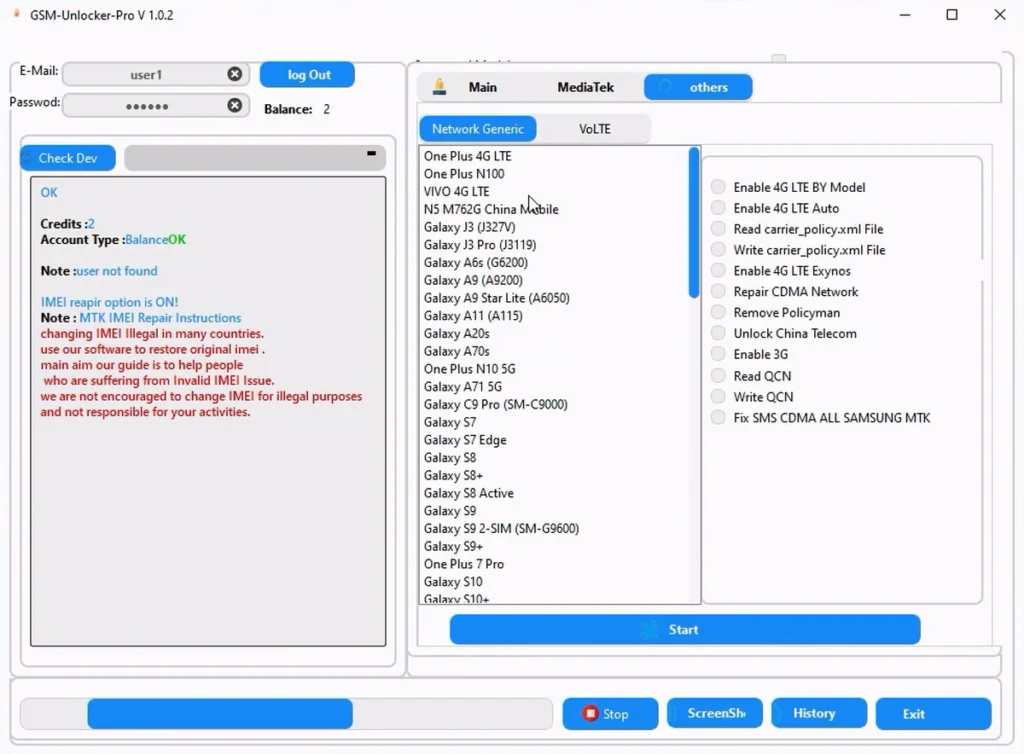Screen dimensions: 1024x754
Task: Click the red Stop icon
Action: tap(590, 714)
